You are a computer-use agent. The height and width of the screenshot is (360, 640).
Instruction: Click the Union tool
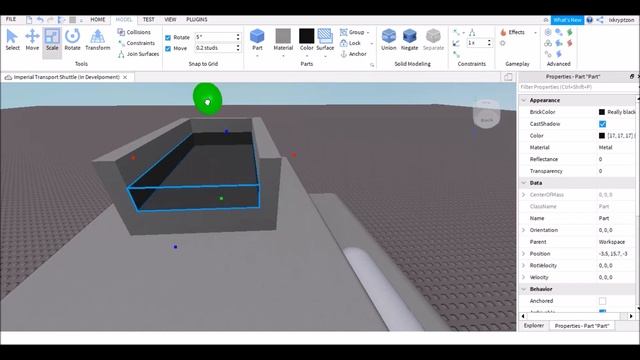389,40
